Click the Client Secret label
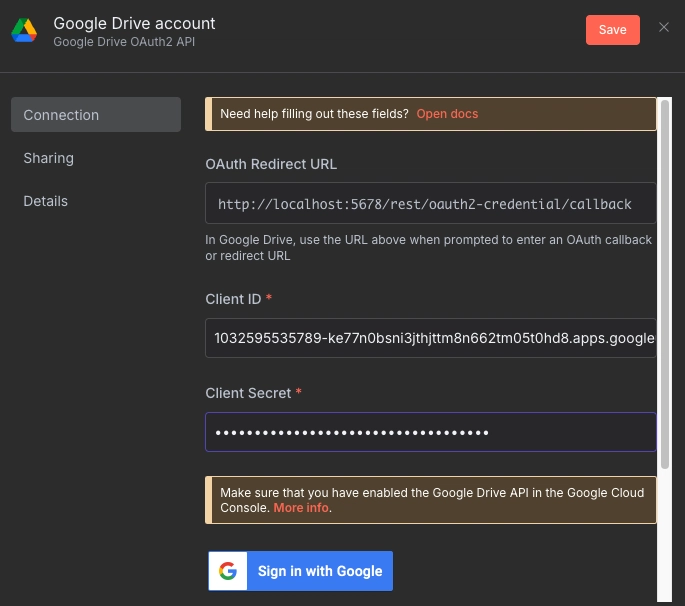This screenshot has height=606, width=685. pos(248,393)
